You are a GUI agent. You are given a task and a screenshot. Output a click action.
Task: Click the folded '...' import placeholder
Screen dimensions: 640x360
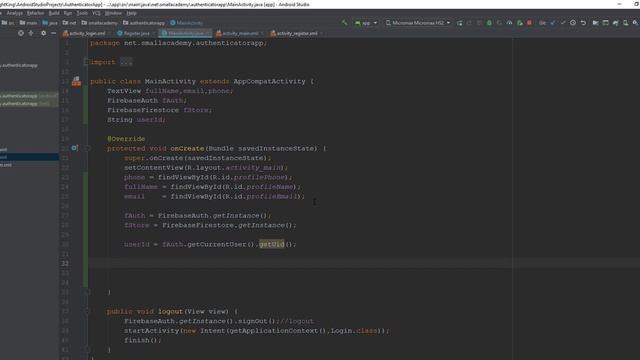tap(126, 62)
